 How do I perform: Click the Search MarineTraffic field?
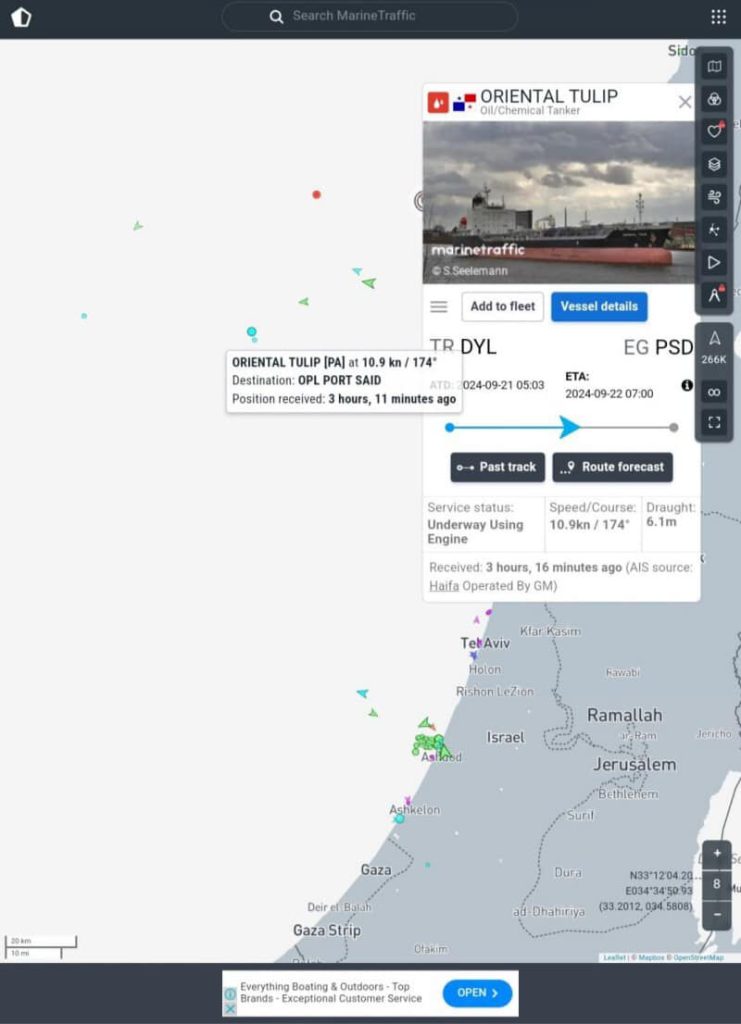coord(370,16)
